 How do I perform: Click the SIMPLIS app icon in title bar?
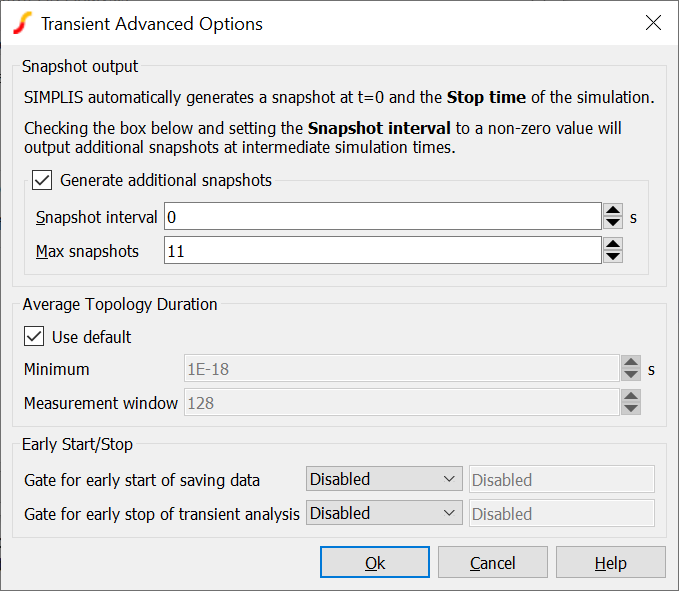click(x=22, y=23)
